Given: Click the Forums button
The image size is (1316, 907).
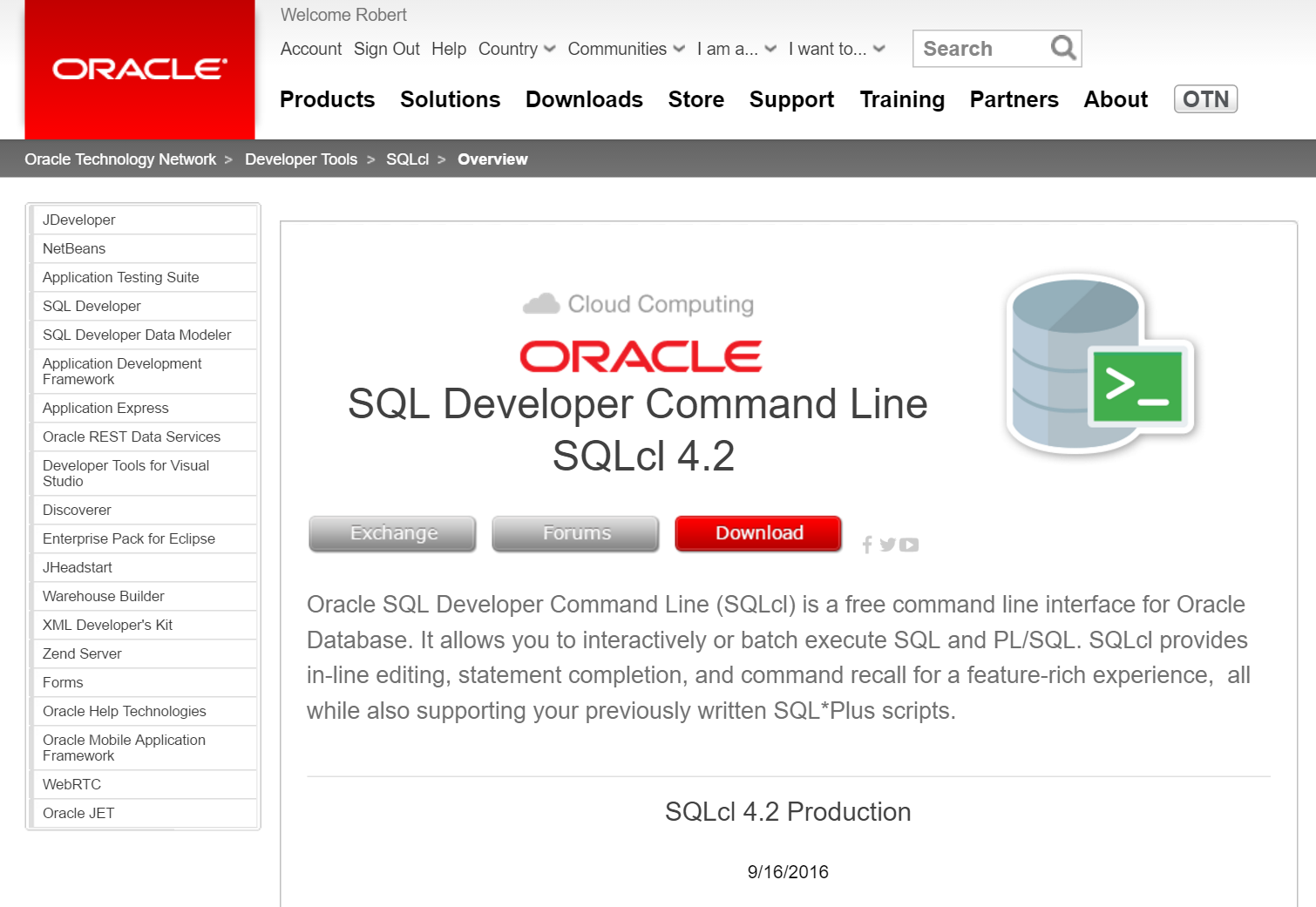Looking at the screenshot, I should pyautogui.click(x=576, y=533).
